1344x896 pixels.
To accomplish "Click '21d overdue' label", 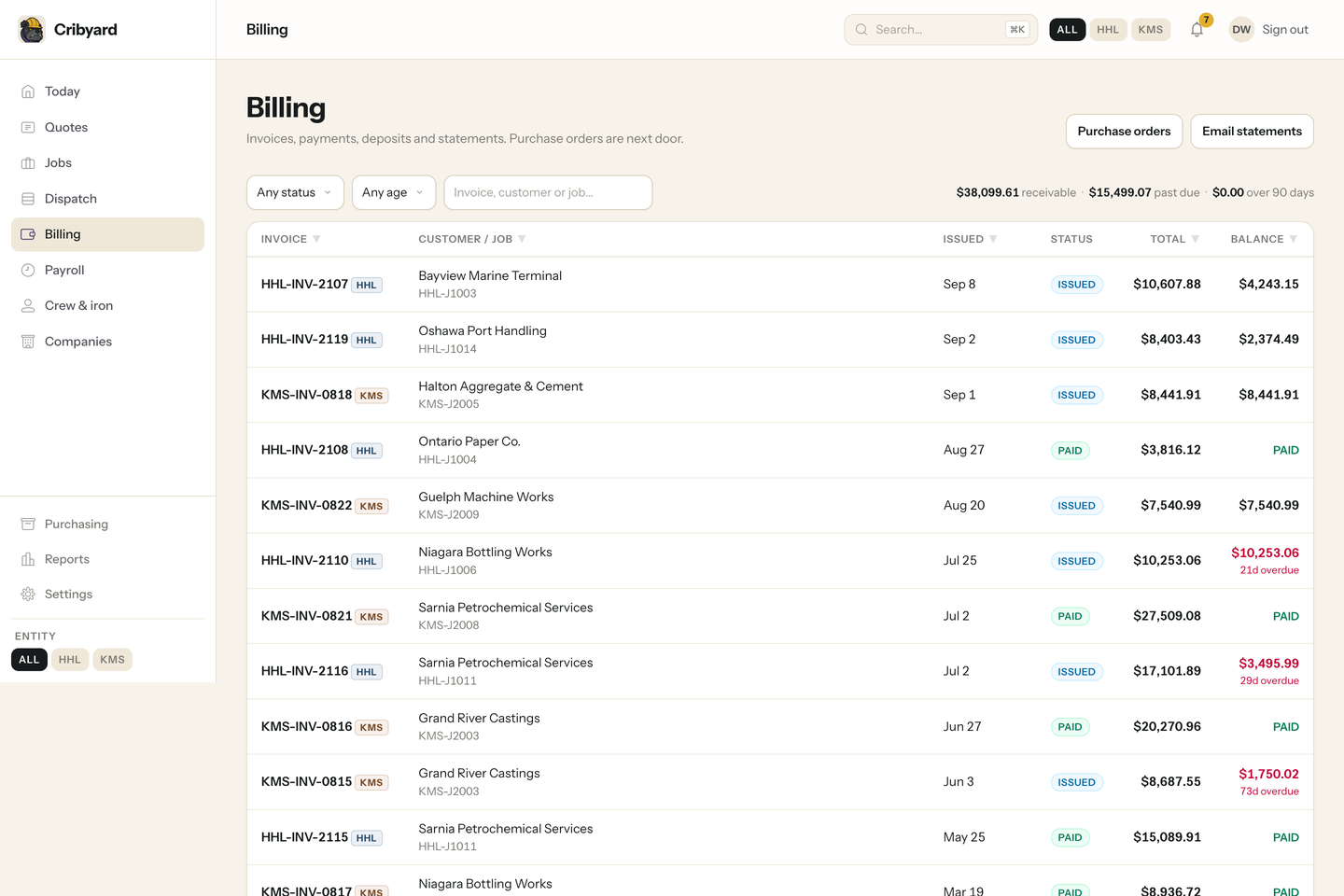I will point(1269,570).
